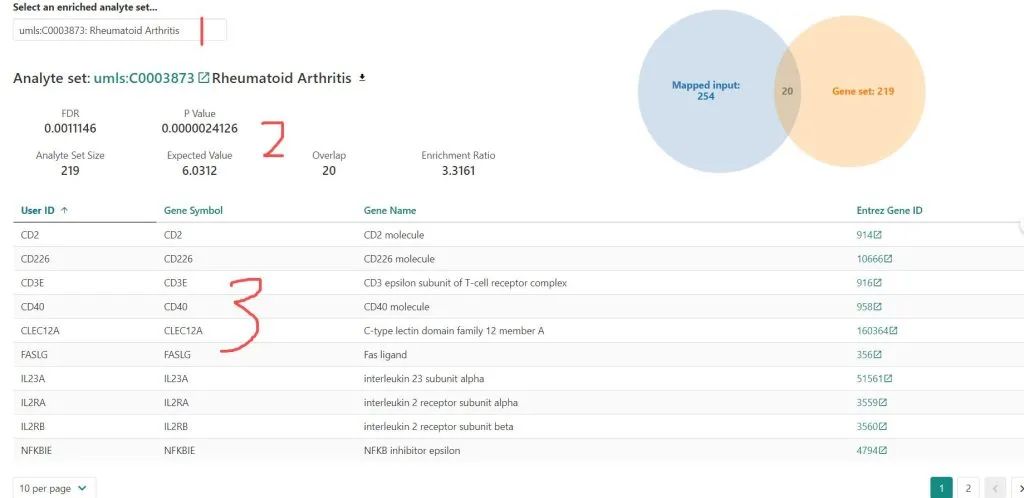Select the CD3E user ID cell
The image size is (1024, 498).
[33, 283]
